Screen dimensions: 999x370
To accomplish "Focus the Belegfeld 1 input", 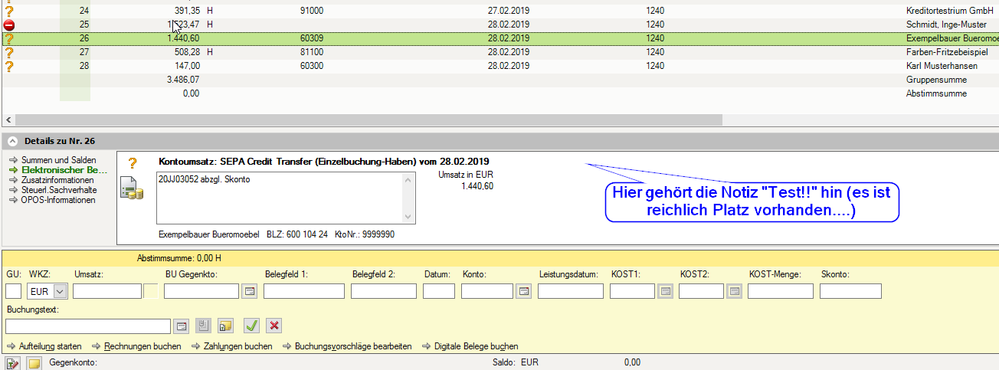I will pos(304,291).
